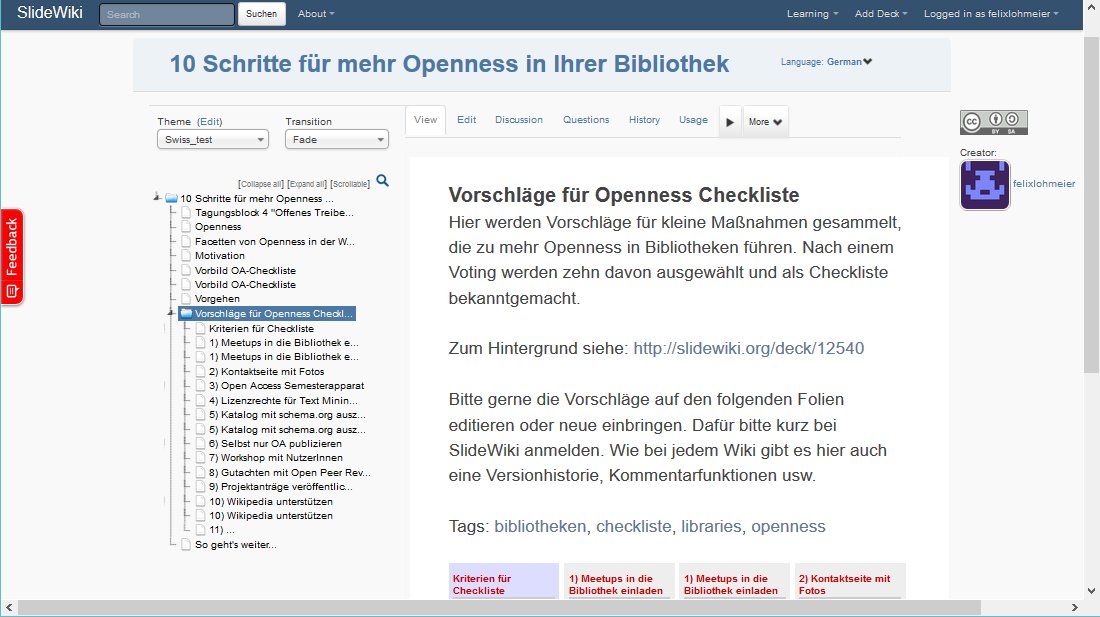The image size is (1100, 617).
Task: Click the magnifier search icon above tree
Action: pyautogui.click(x=382, y=181)
